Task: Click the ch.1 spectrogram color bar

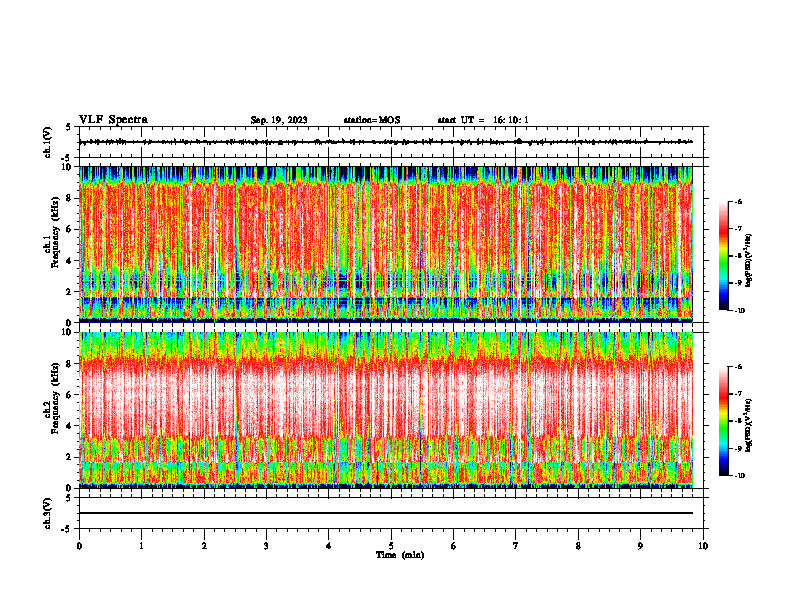Action: [x=723, y=256]
